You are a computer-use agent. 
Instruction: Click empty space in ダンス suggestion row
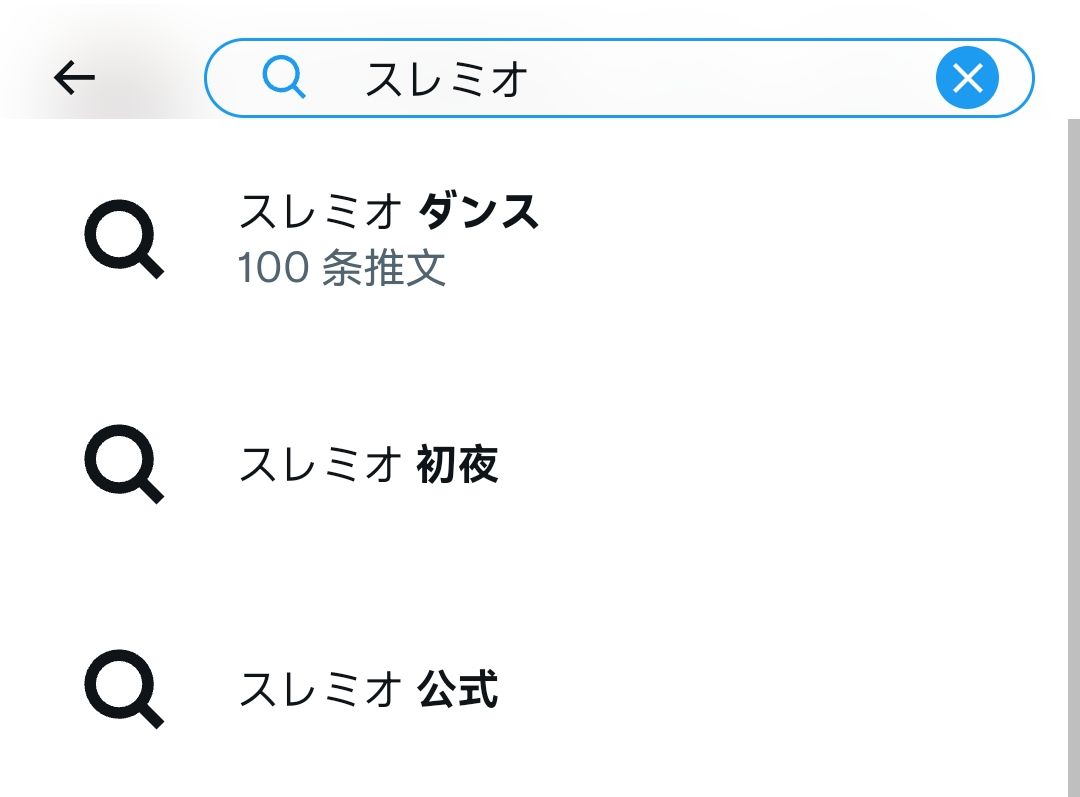[792, 239]
